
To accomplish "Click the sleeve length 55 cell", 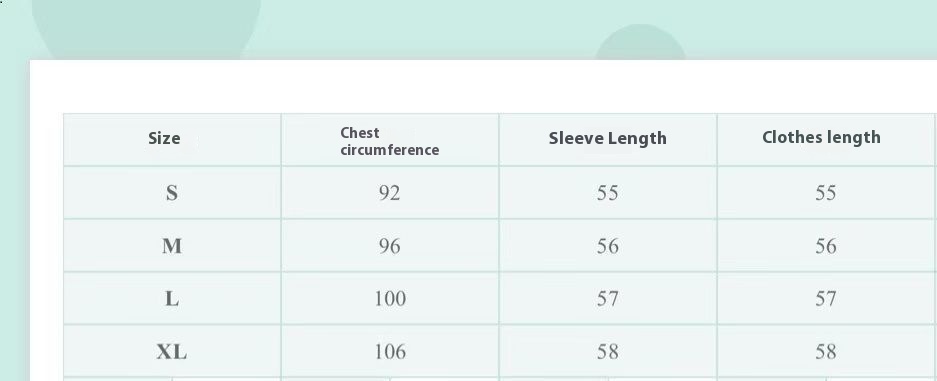I will 607,193.
